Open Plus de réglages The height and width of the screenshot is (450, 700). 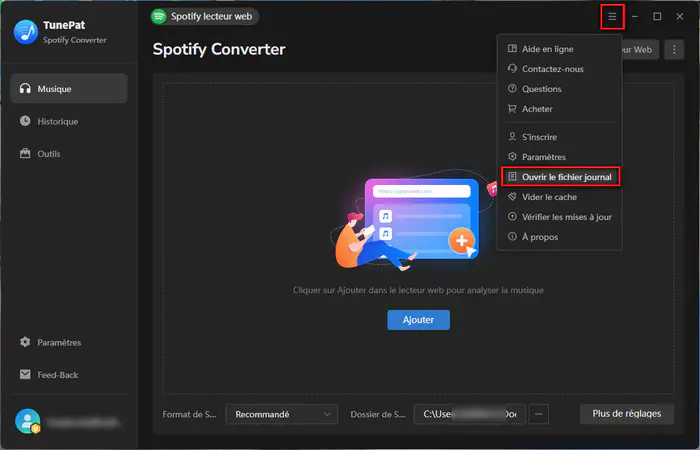[x=627, y=414]
